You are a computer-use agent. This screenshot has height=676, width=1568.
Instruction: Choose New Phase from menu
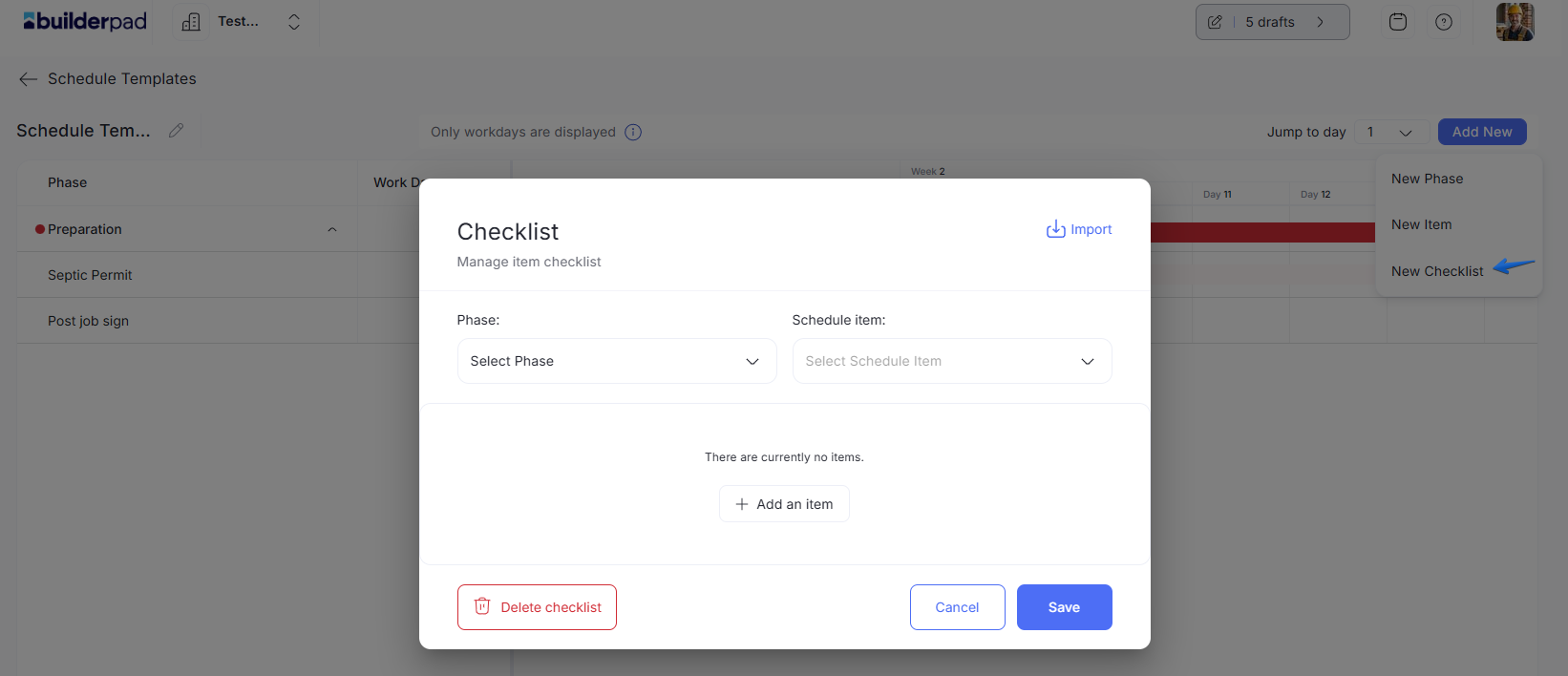pos(1427,179)
